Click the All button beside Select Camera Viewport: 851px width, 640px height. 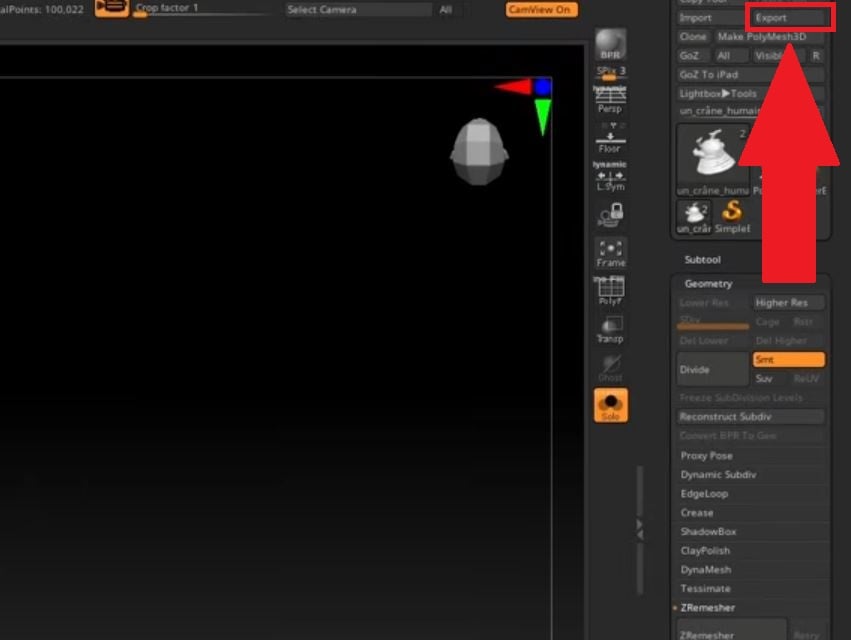tap(446, 10)
